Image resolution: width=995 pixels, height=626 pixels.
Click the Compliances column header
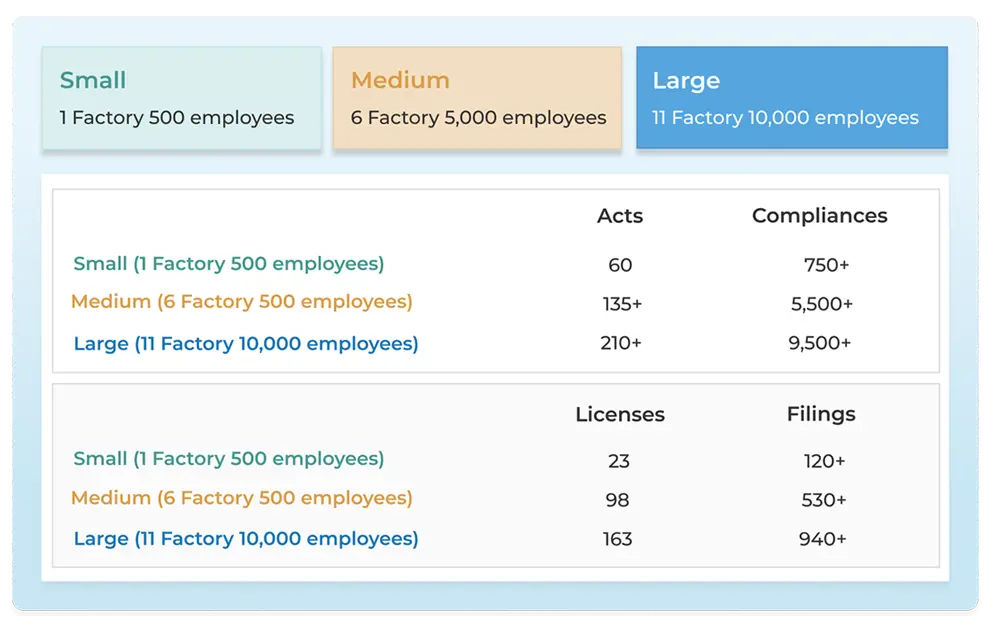pyautogui.click(x=820, y=216)
